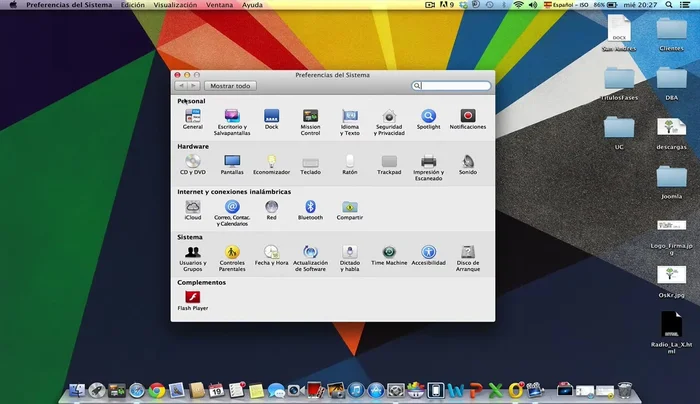Image resolution: width=700 pixels, height=404 pixels.
Task: Open the Economizador energy settings
Action: coord(271,161)
